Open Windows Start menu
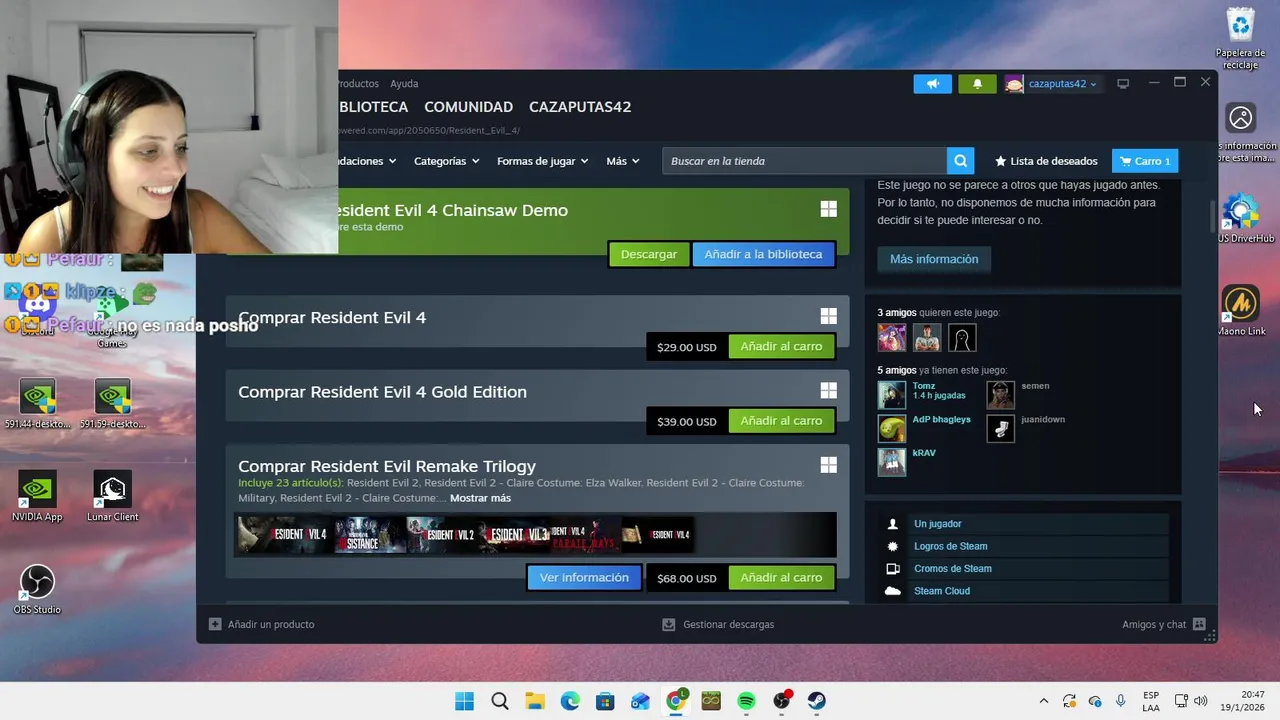 click(x=464, y=701)
